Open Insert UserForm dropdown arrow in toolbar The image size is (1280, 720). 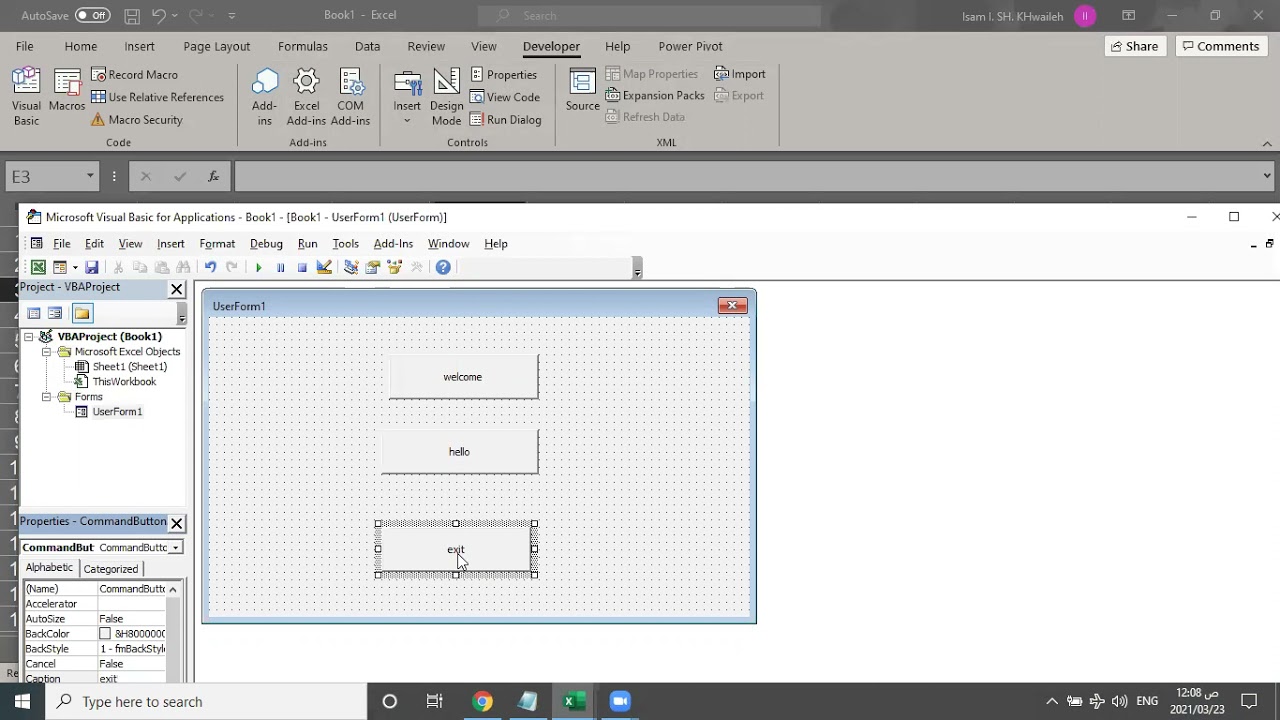coord(75,267)
